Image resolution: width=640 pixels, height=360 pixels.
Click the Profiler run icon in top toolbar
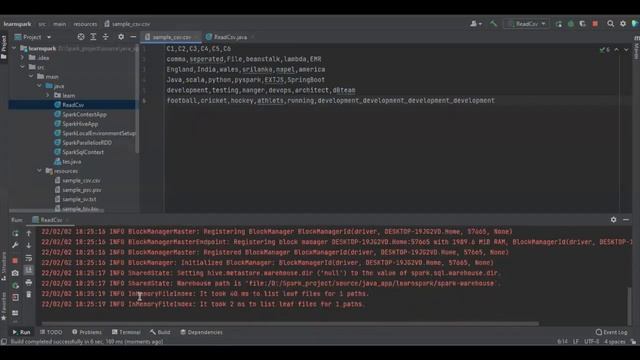[x=558, y=24]
